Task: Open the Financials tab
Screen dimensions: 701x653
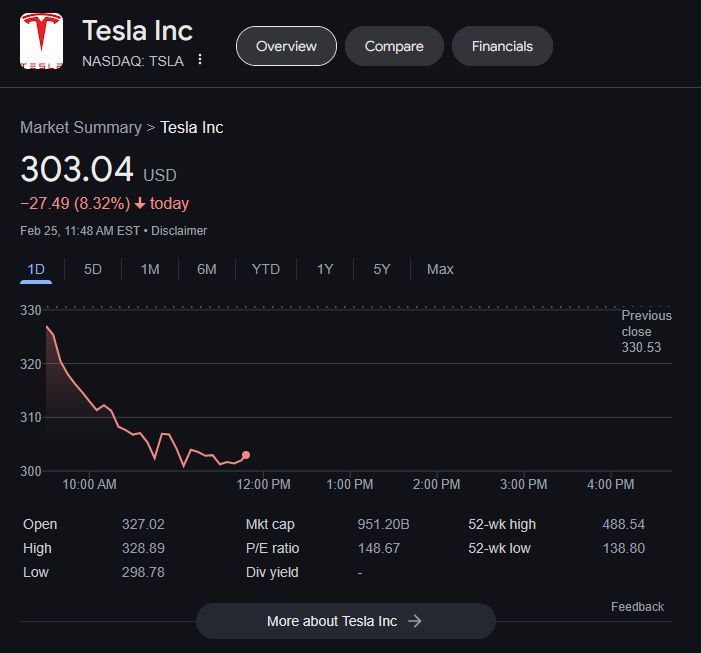Action: pyautogui.click(x=502, y=46)
